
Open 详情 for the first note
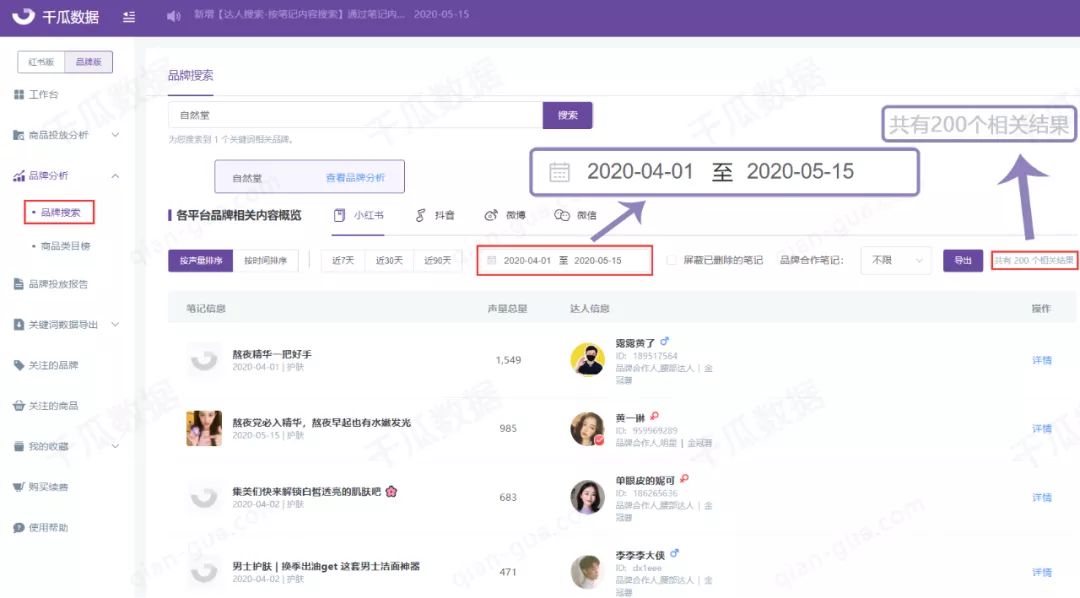point(1043,359)
